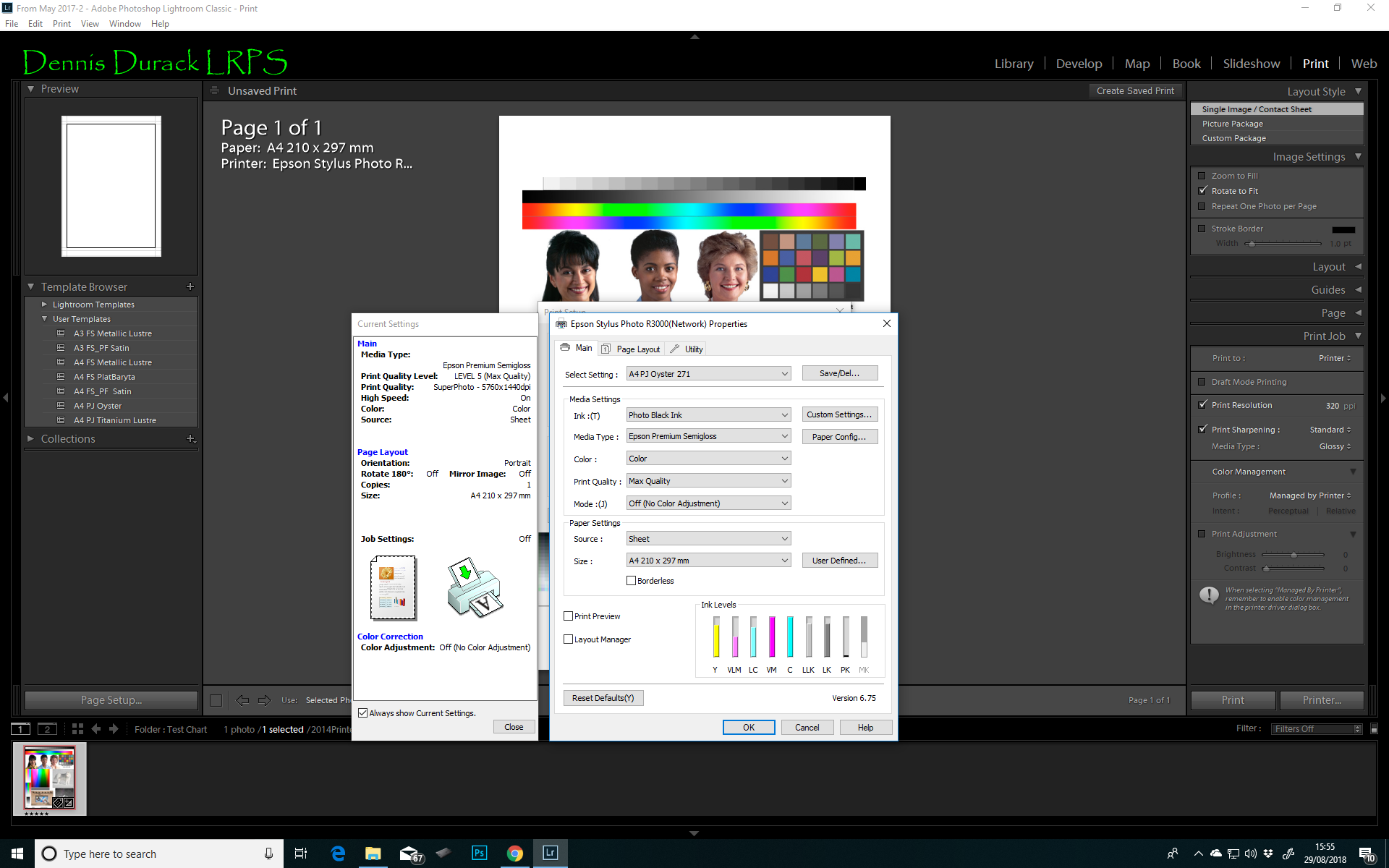Open the Develop module
Screen dimensions: 1389x868
[1079, 64]
